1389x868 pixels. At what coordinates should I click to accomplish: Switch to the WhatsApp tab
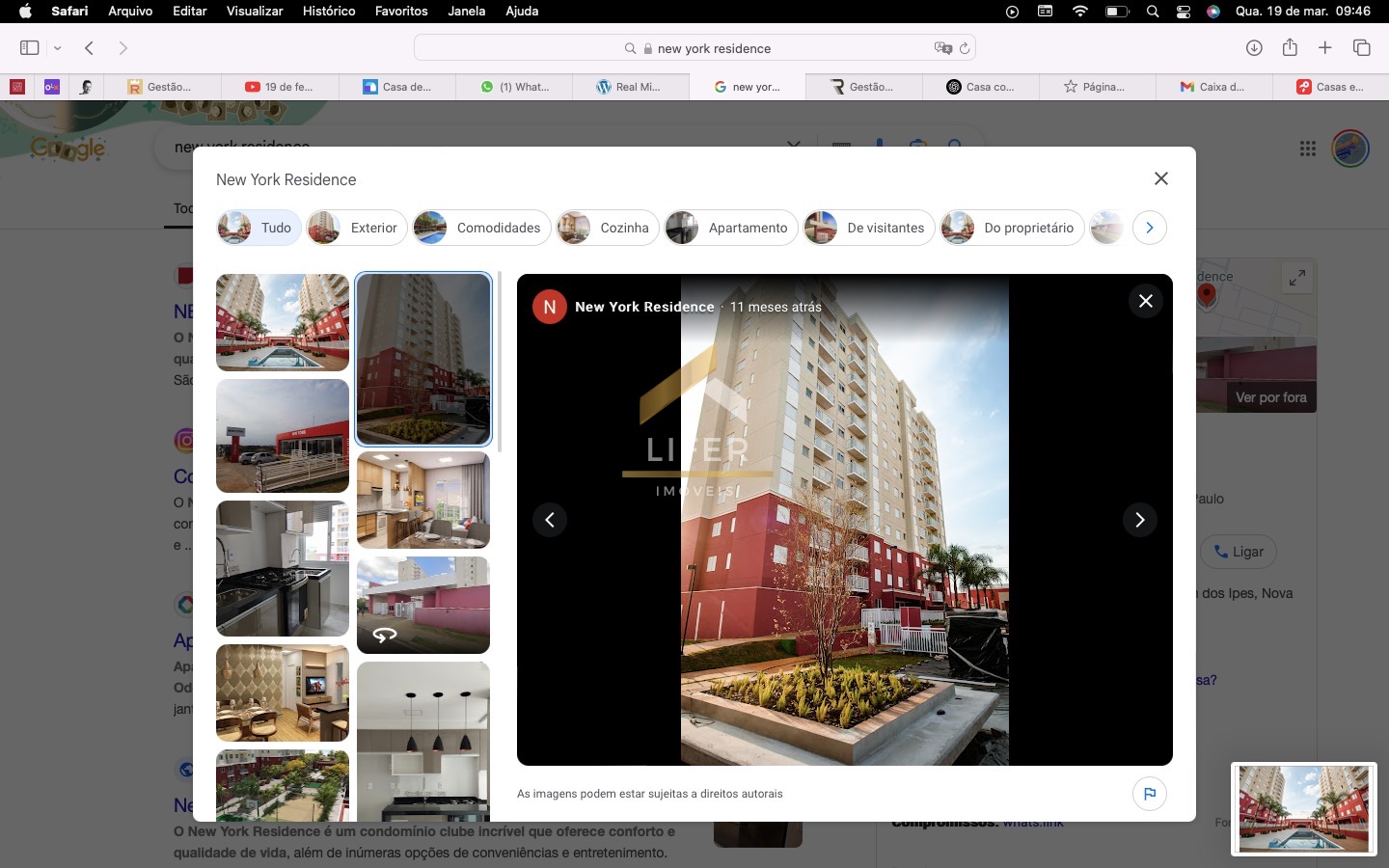516,87
